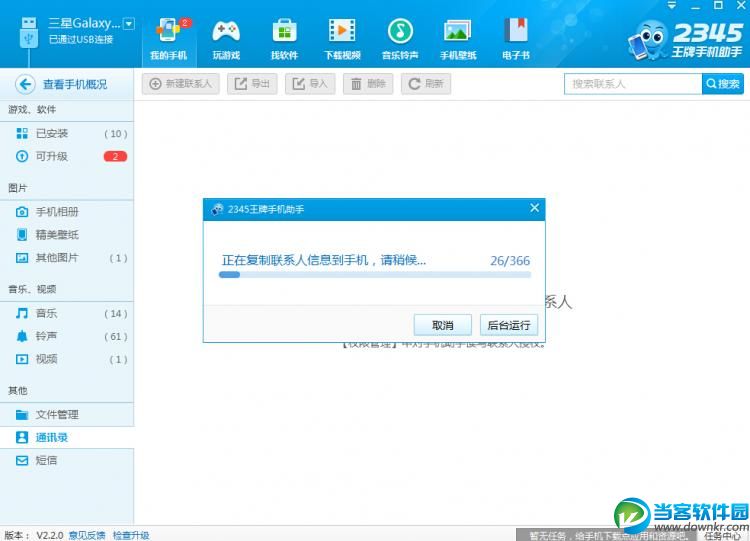The width and height of the screenshot is (750, 541).
Task: Go back to 查看手机概况
Action: click(x=61, y=84)
